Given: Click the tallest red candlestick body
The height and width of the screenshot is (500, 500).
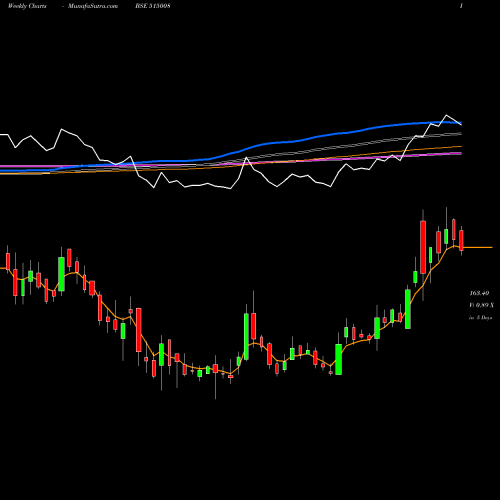Looking at the screenshot, I should (423, 247).
